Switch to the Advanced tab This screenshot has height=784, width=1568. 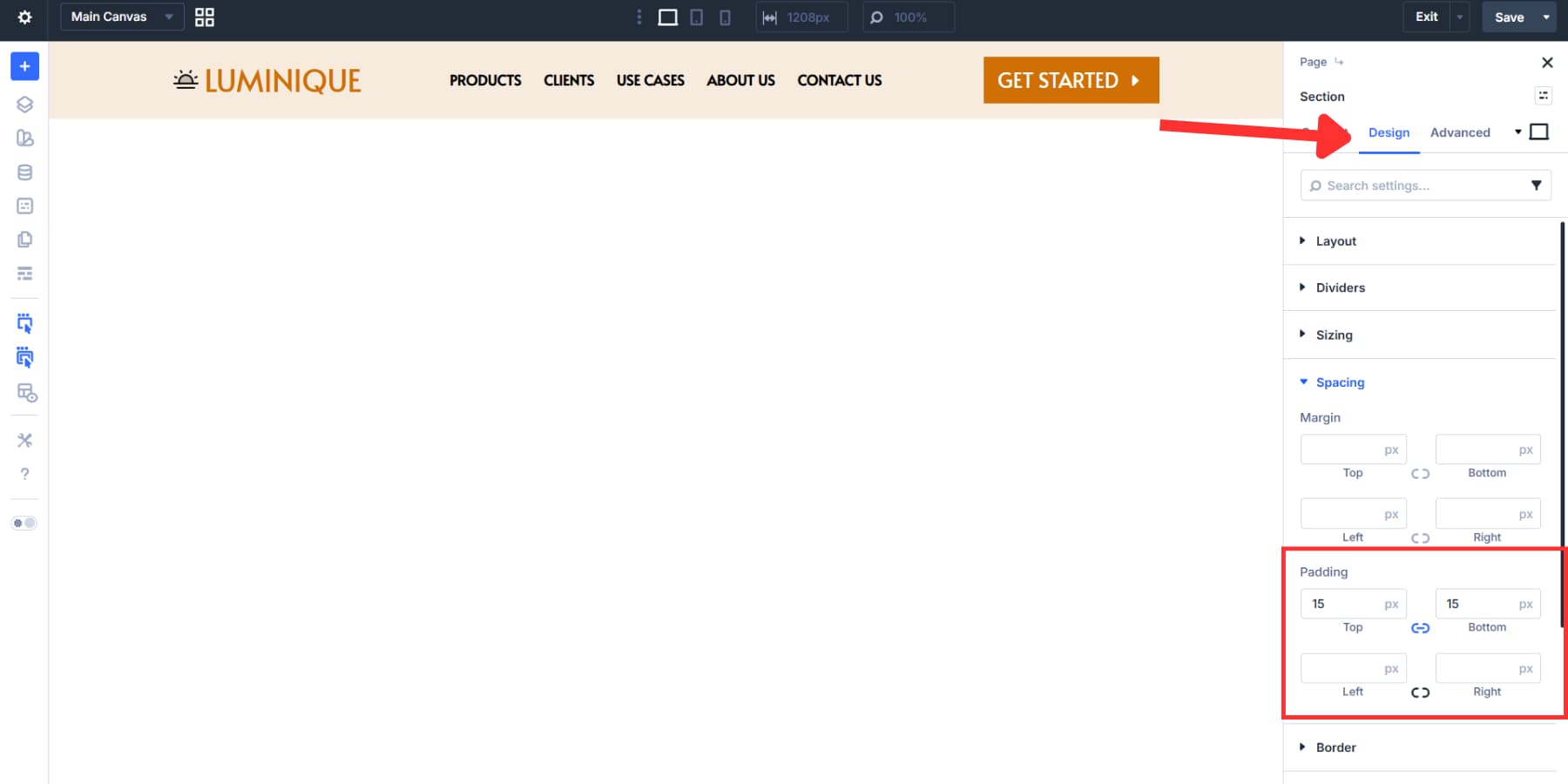click(x=1460, y=132)
